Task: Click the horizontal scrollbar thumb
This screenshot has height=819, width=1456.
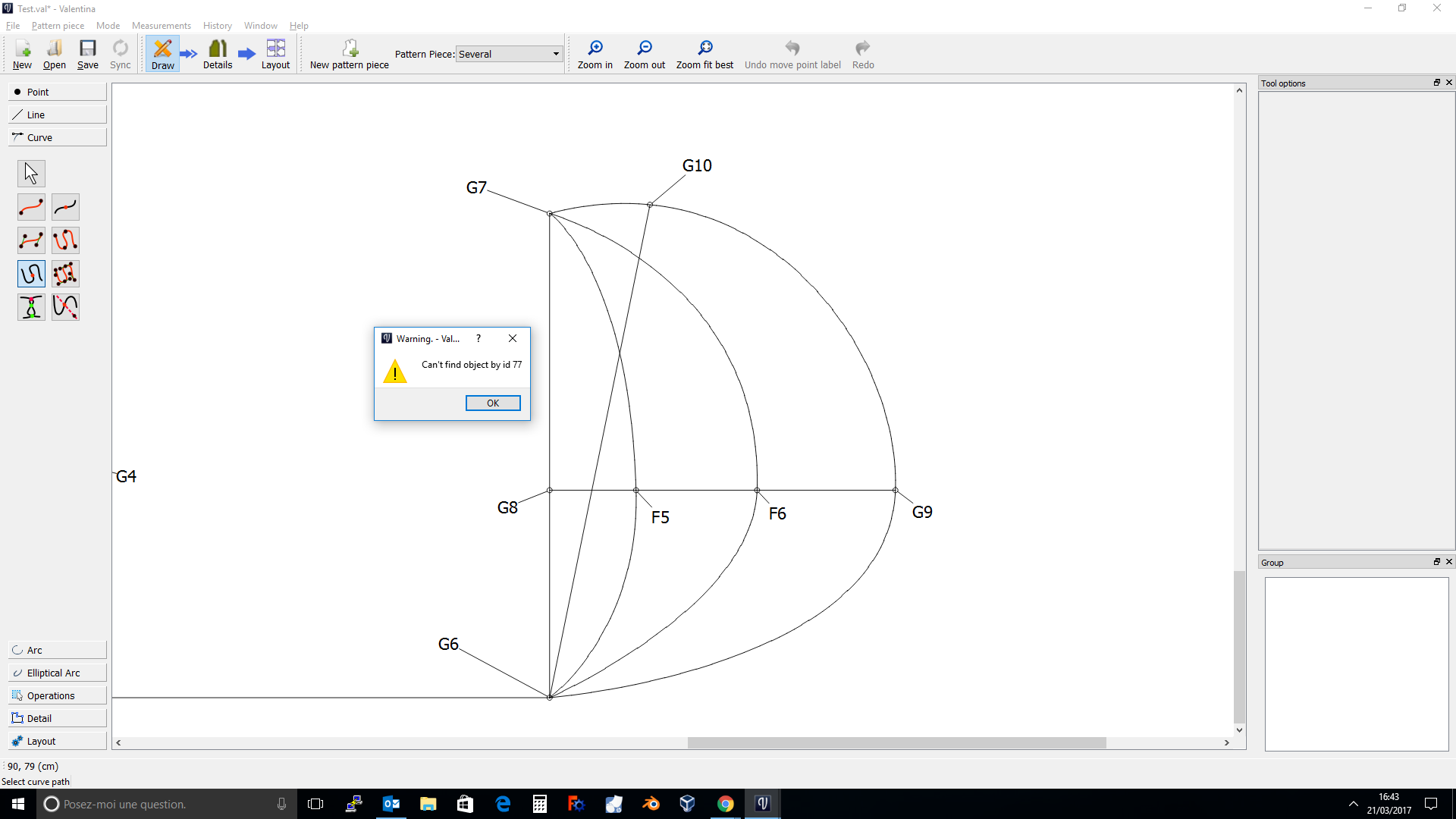Action: (896, 742)
